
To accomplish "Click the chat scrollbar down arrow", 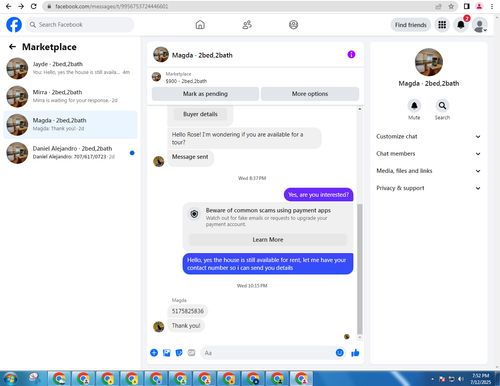I will (x=360, y=337).
